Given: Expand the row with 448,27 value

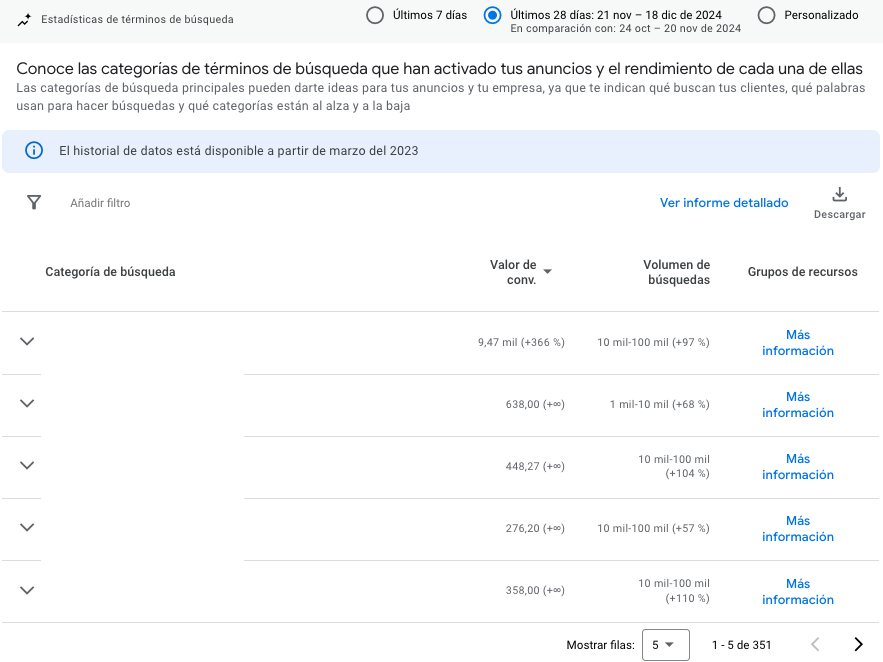Looking at the screenshot, I should (27, 466).
